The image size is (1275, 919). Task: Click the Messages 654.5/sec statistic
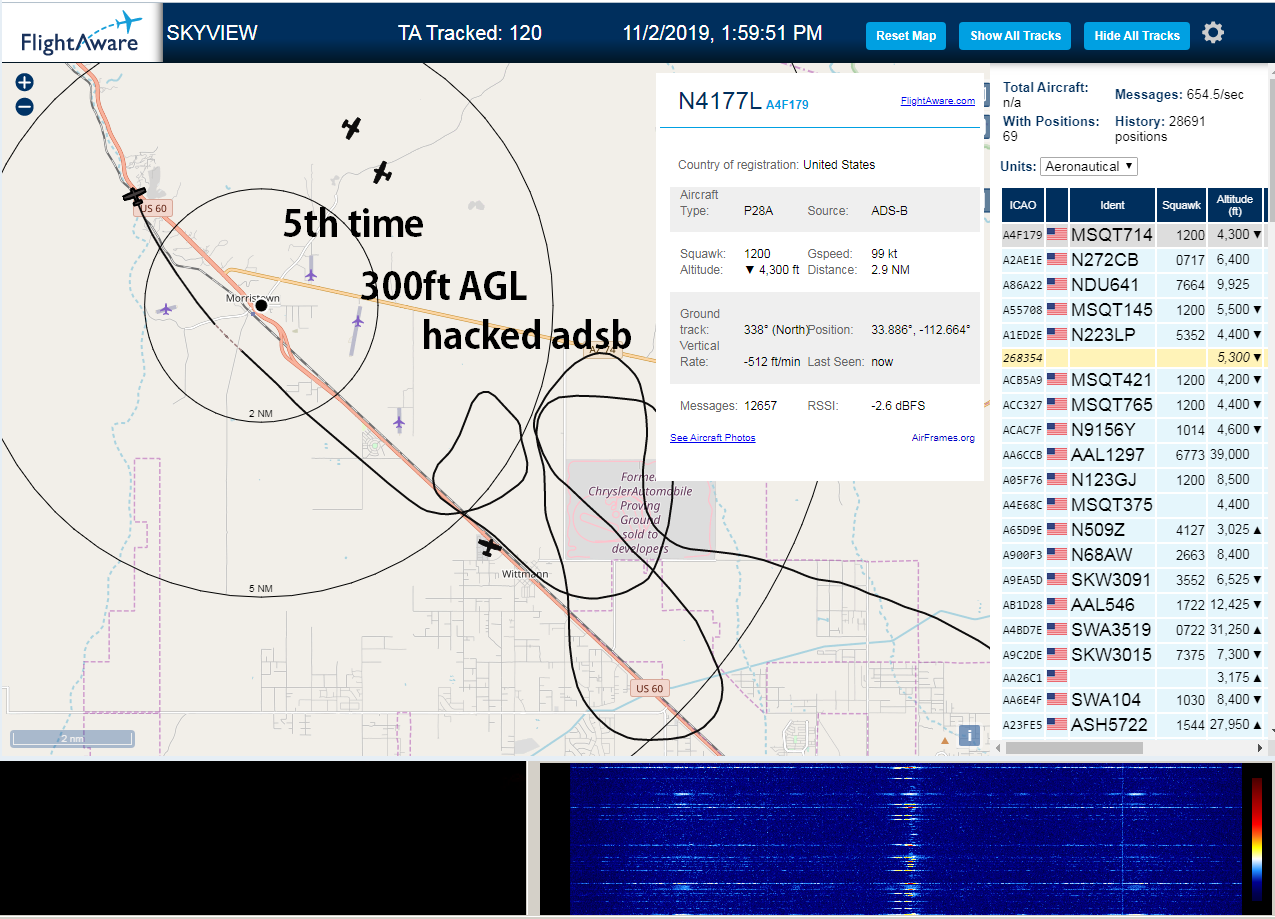(x=1180, y=95)
